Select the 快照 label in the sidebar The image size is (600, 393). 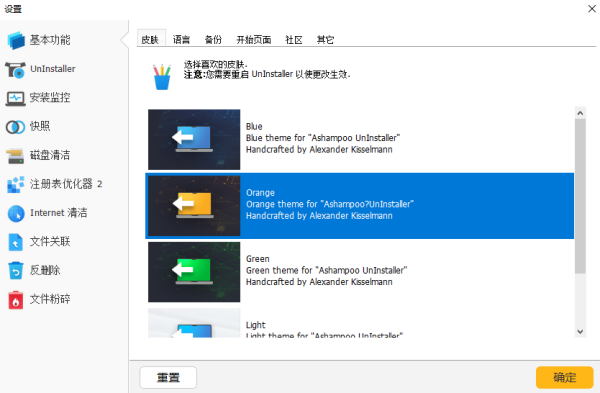tap(40, 126)
